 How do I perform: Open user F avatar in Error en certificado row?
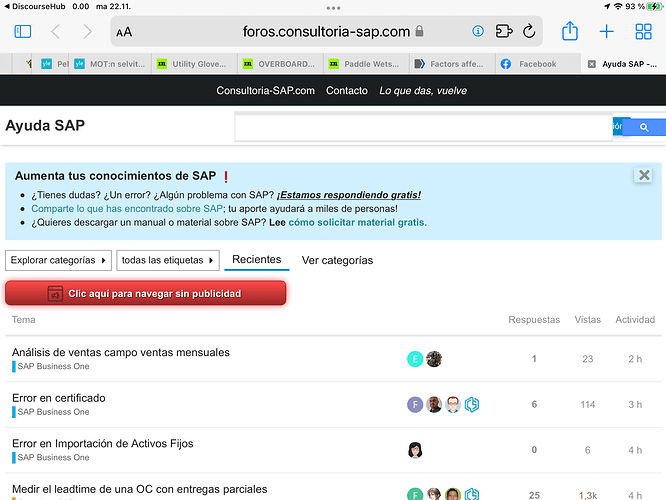pyautogui.click(x=415, y=404)
